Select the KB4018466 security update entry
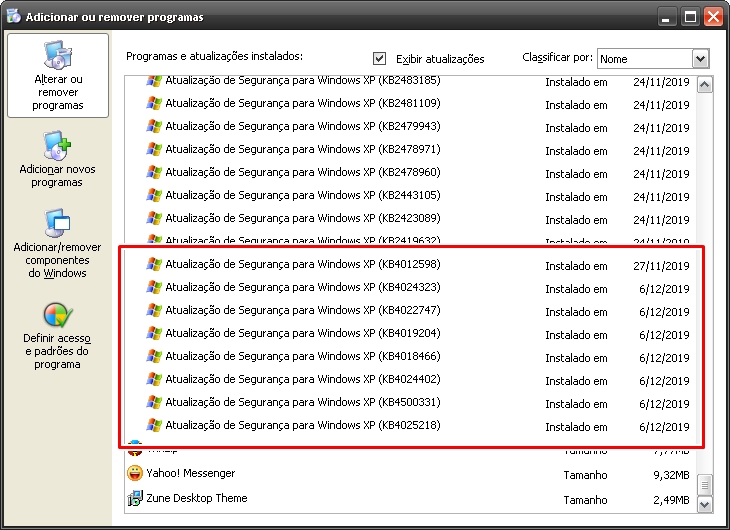 tap(411, 356)
